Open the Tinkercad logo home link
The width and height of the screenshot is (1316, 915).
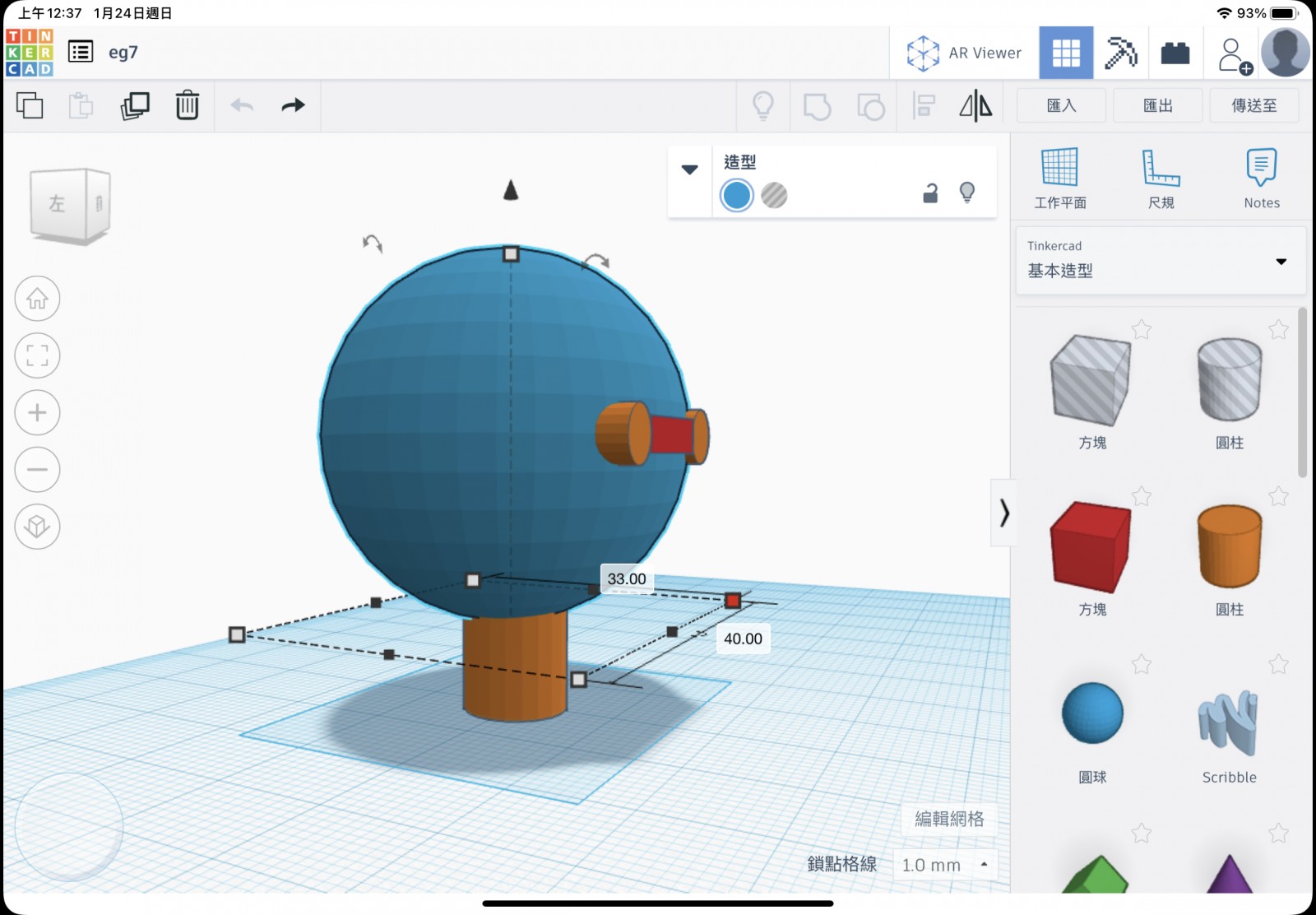tap(29, 52)
